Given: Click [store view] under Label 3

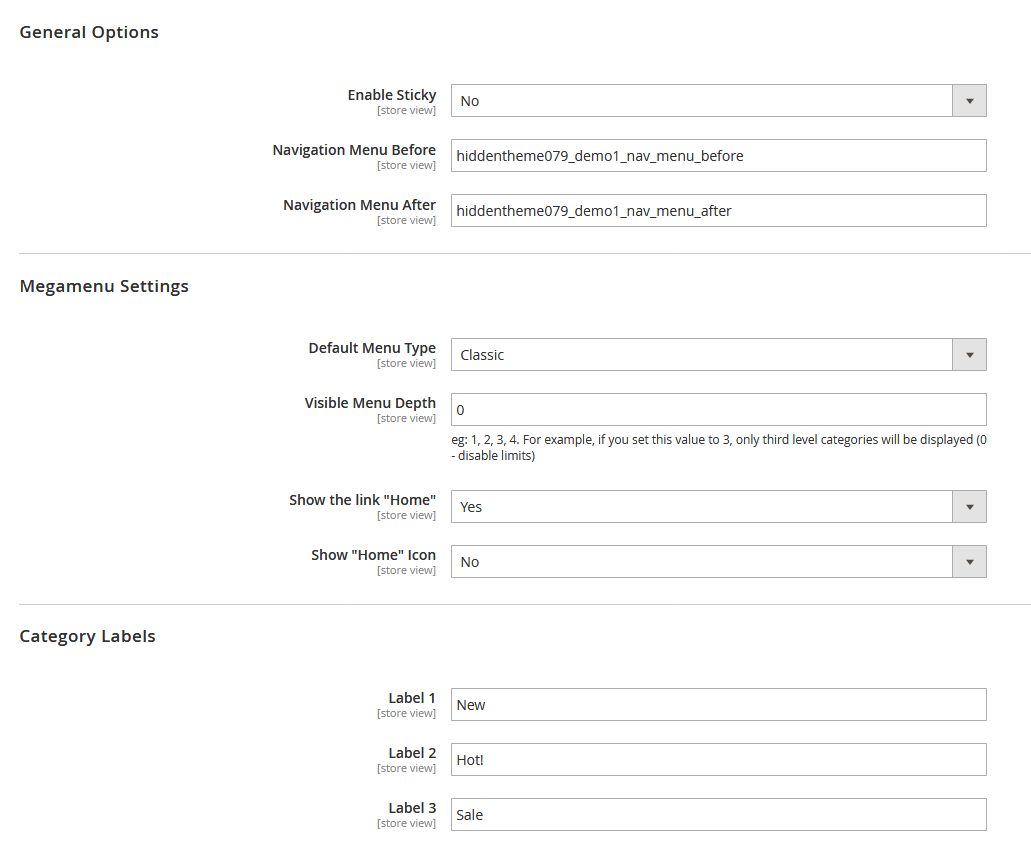Looking at the screenshot, I should tap(406, 822).
